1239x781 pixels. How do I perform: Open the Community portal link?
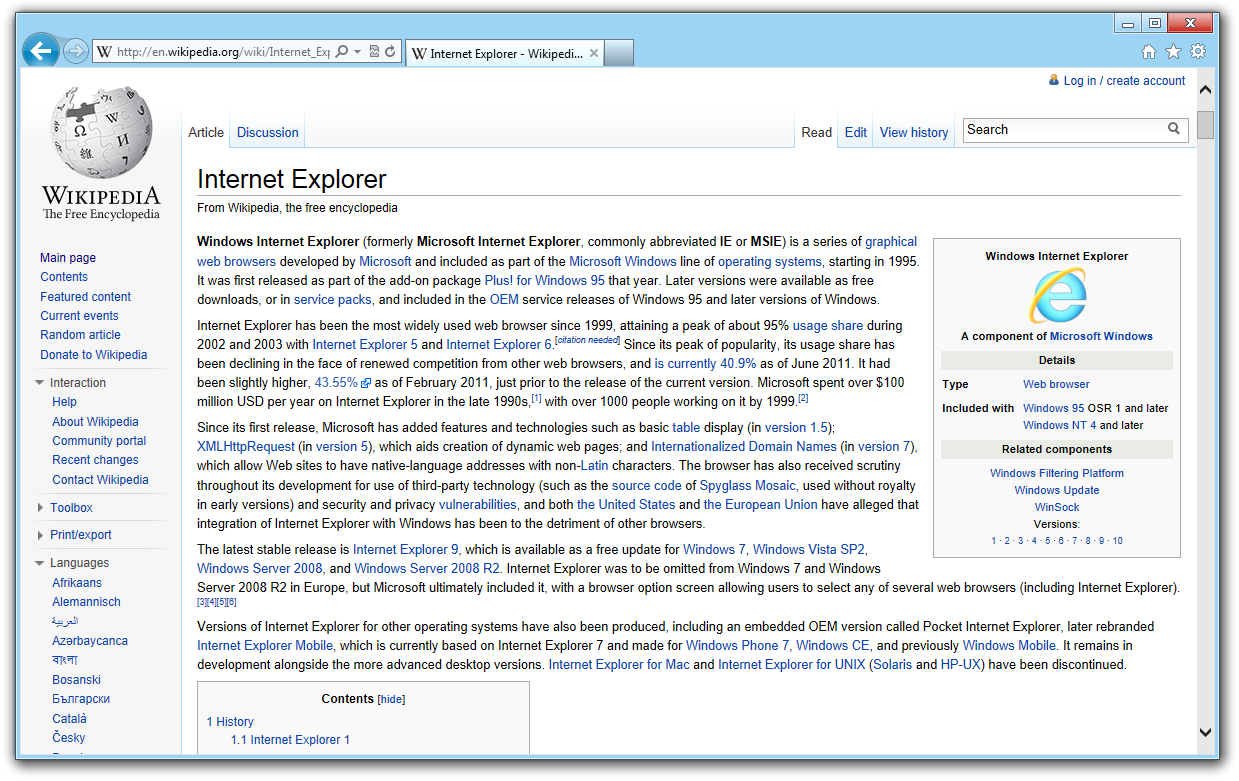(x=99, y=441)
